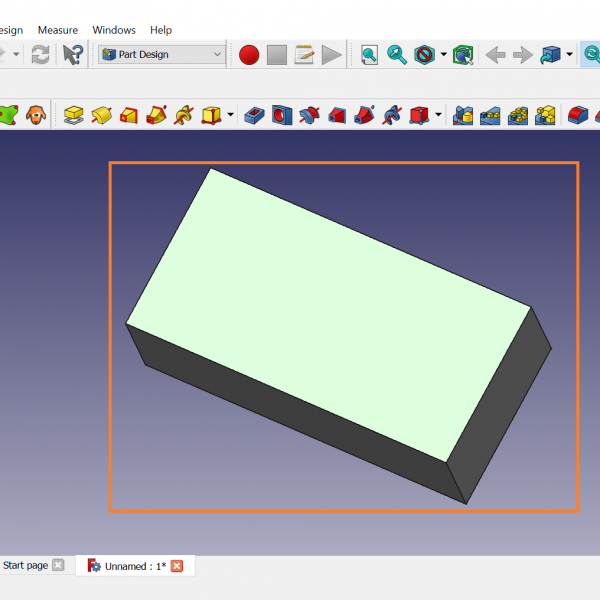The image size is (600, 600).
Task: Click the Fillet tool icon
Action: pos(577,115)
